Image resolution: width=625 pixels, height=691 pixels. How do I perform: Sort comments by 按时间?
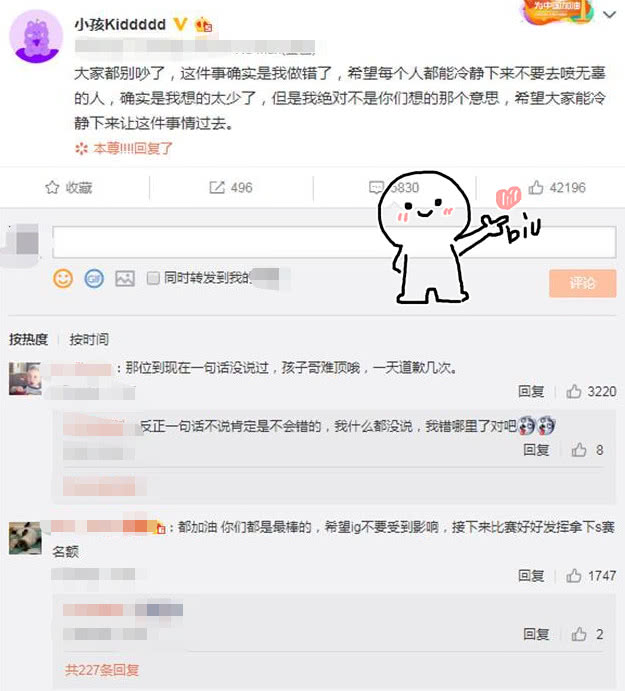click(89, 339)
